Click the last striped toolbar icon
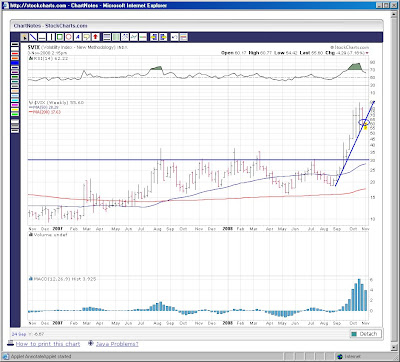This screenshot has height=362, width=400. (x=184, y=37)
